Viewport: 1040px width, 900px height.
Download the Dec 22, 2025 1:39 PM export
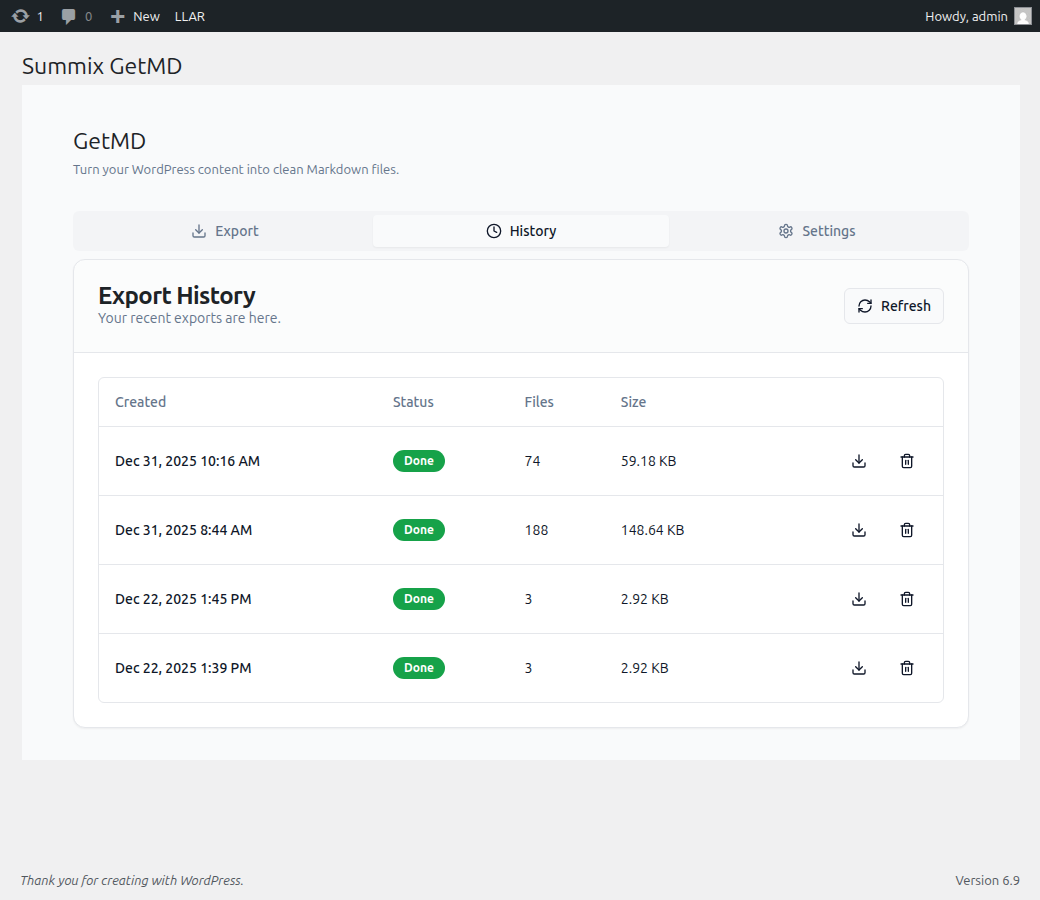tap(859, 668)
